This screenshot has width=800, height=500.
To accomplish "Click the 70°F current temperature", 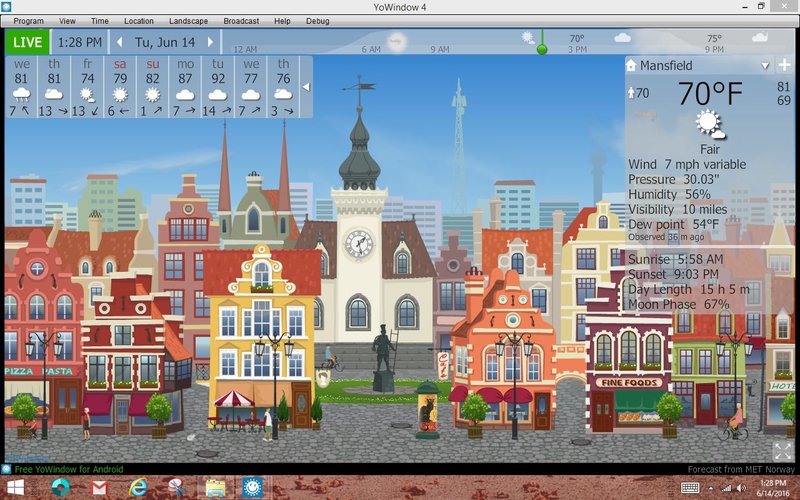I will tap(710, 93).
